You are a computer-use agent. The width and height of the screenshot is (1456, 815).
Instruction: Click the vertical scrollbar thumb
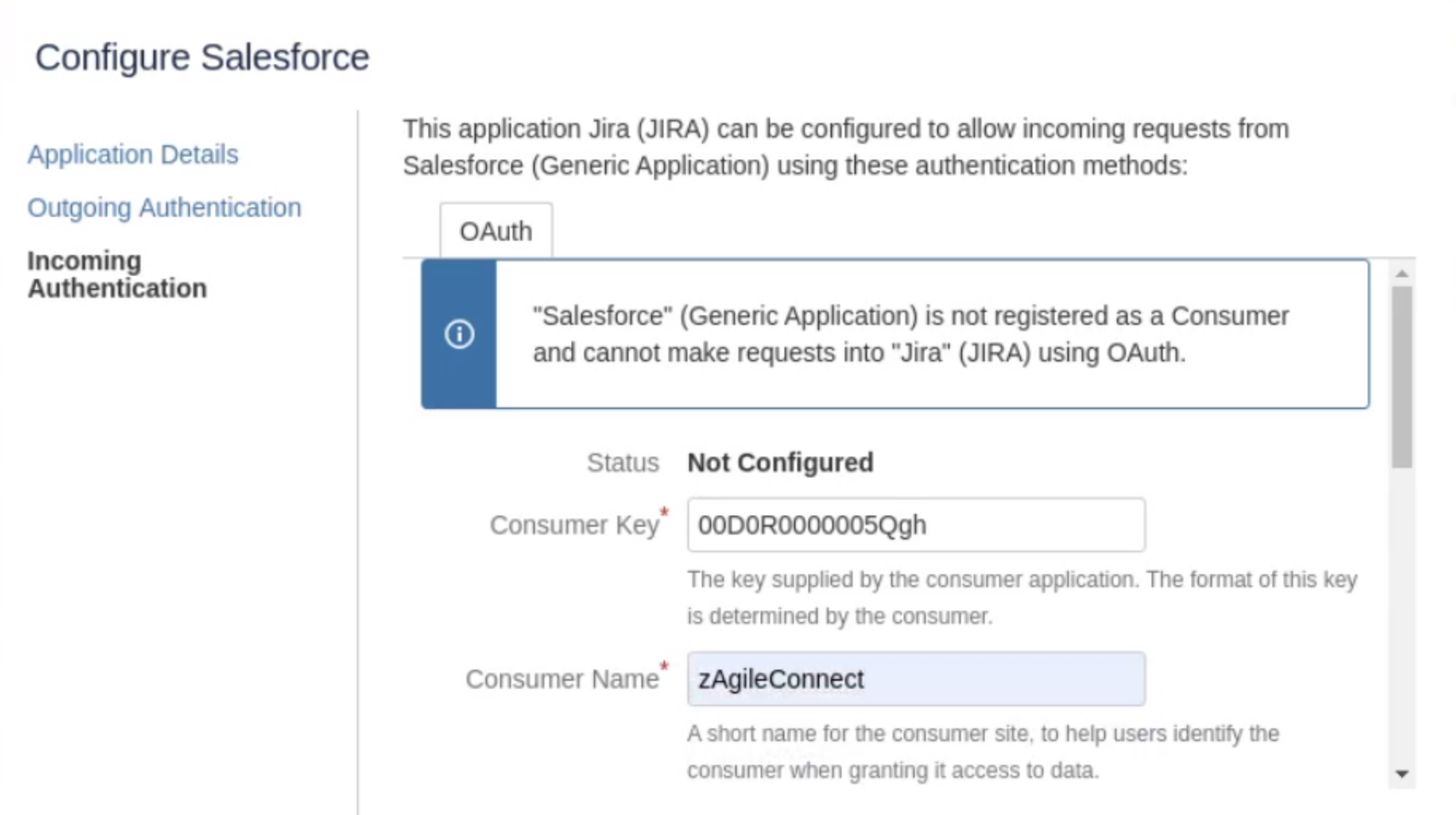[1402, 377]
